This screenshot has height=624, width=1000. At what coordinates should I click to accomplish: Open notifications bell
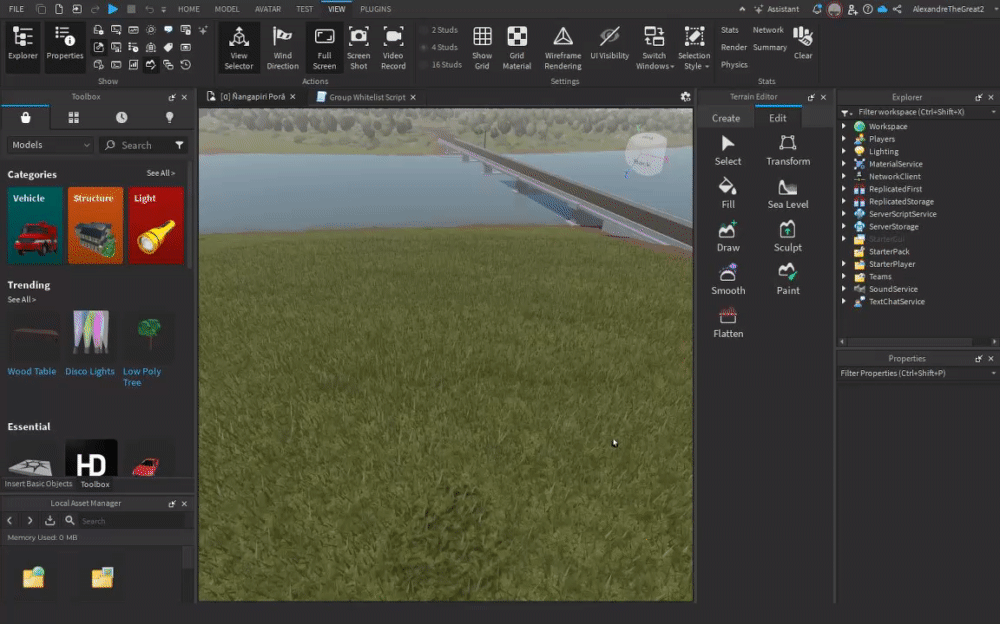coord(817,9)
